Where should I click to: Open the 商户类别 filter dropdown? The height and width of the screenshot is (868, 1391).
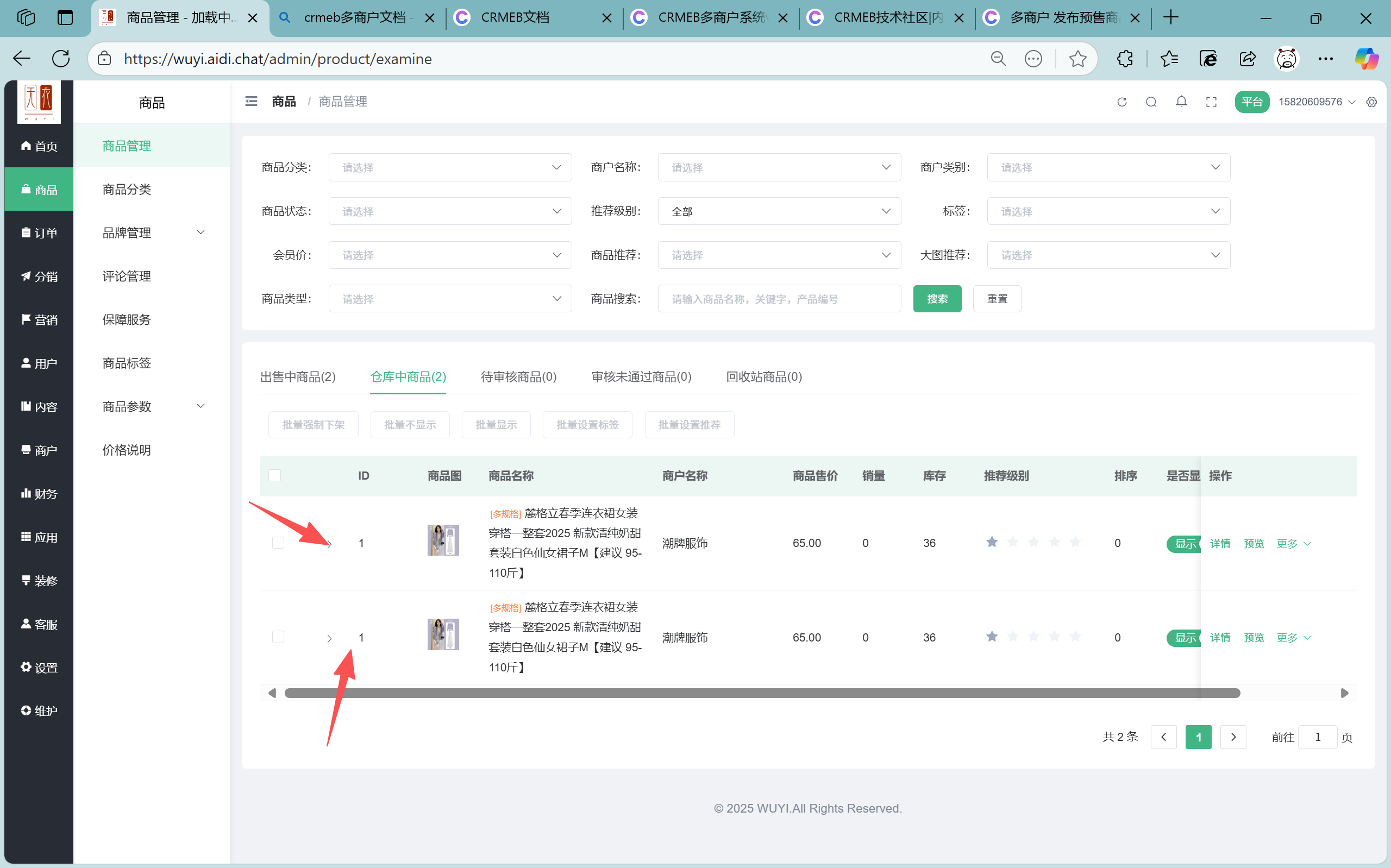pos(1108,168)
